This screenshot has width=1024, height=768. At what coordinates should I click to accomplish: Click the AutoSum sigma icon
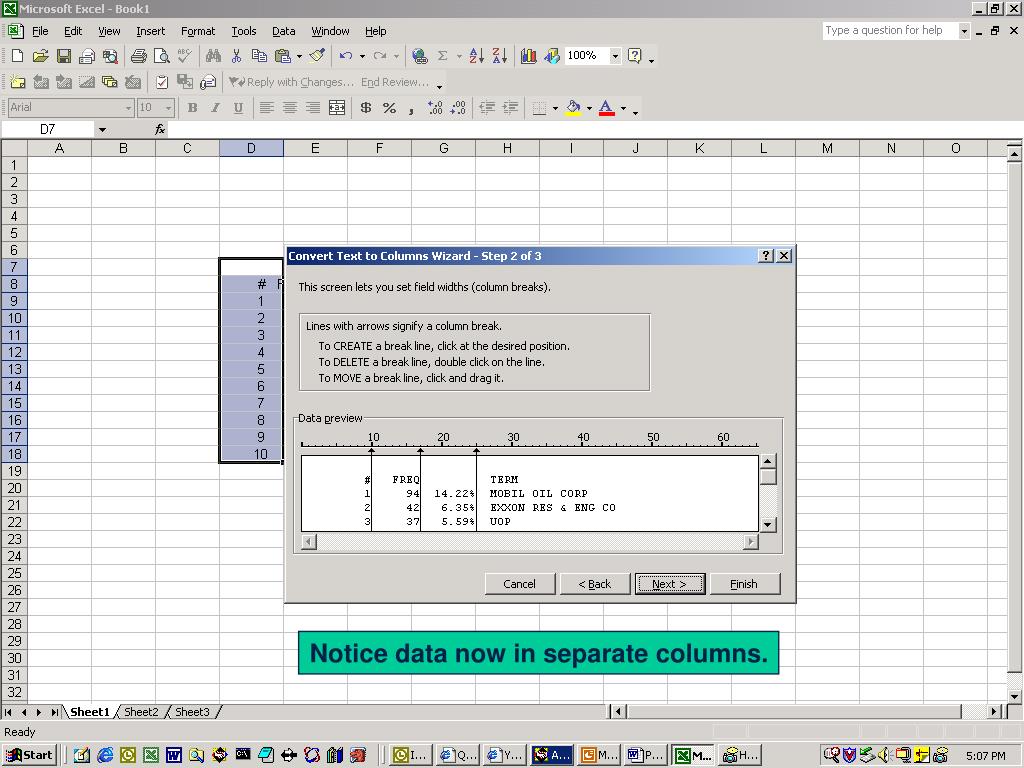[x=443, y=56]
